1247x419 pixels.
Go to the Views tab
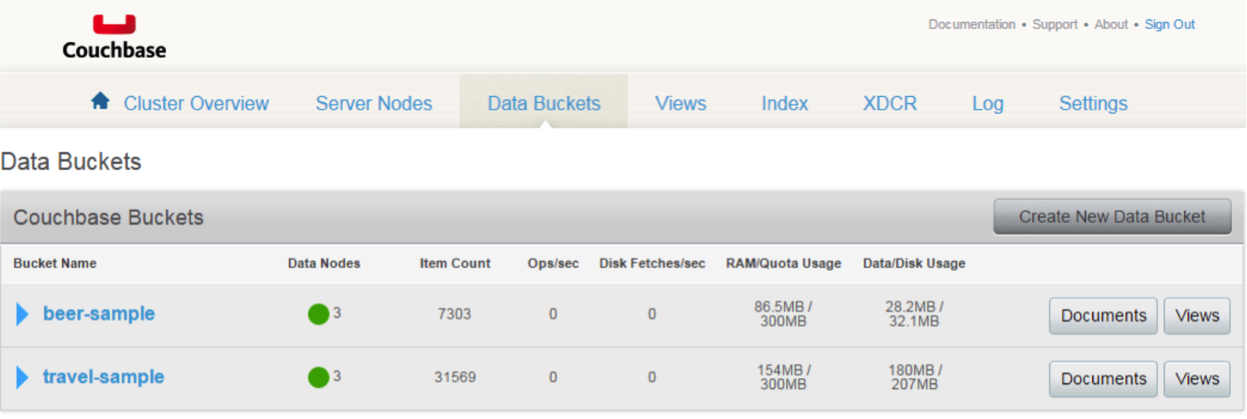(x=681, y=103)
